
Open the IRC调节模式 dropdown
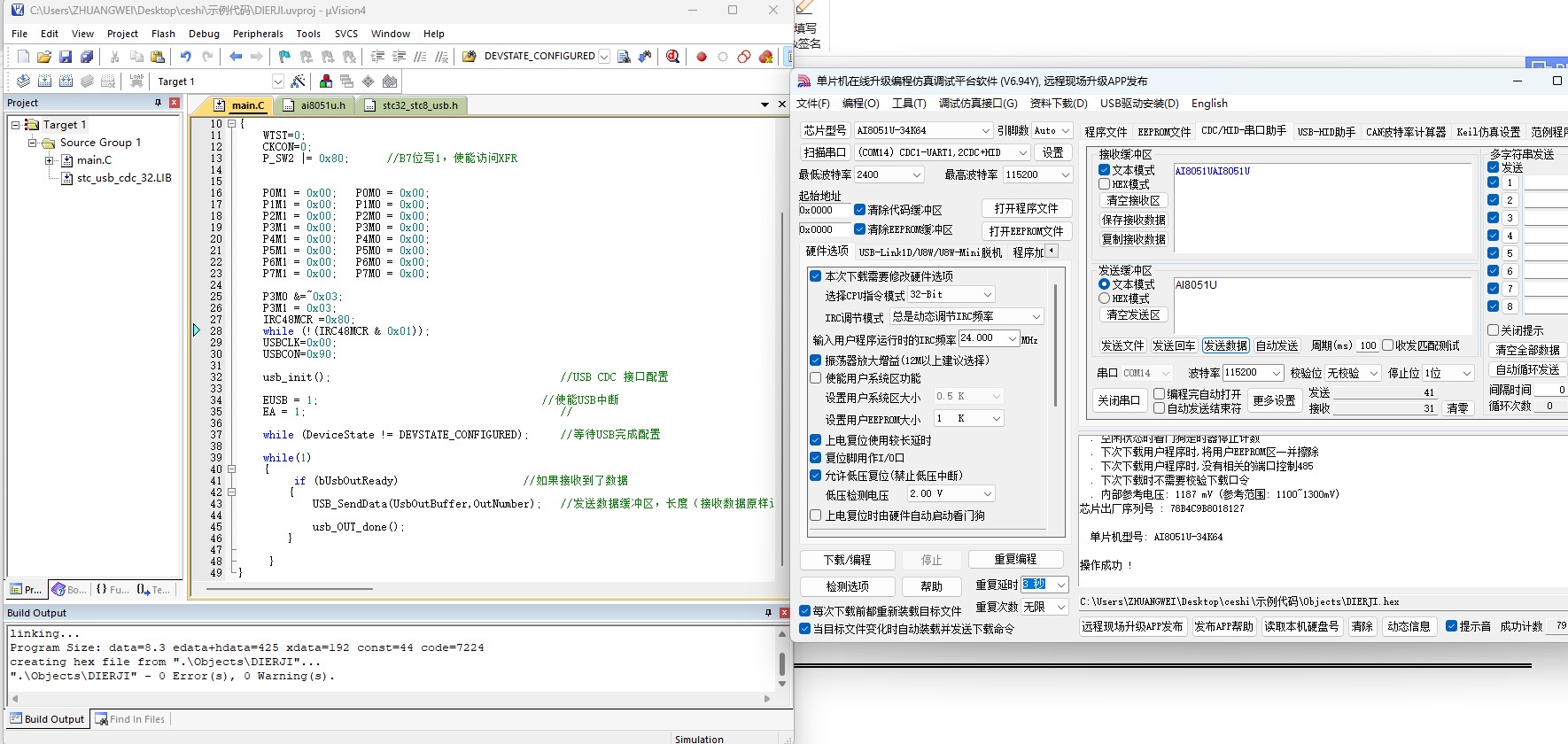tap(967, 316)
